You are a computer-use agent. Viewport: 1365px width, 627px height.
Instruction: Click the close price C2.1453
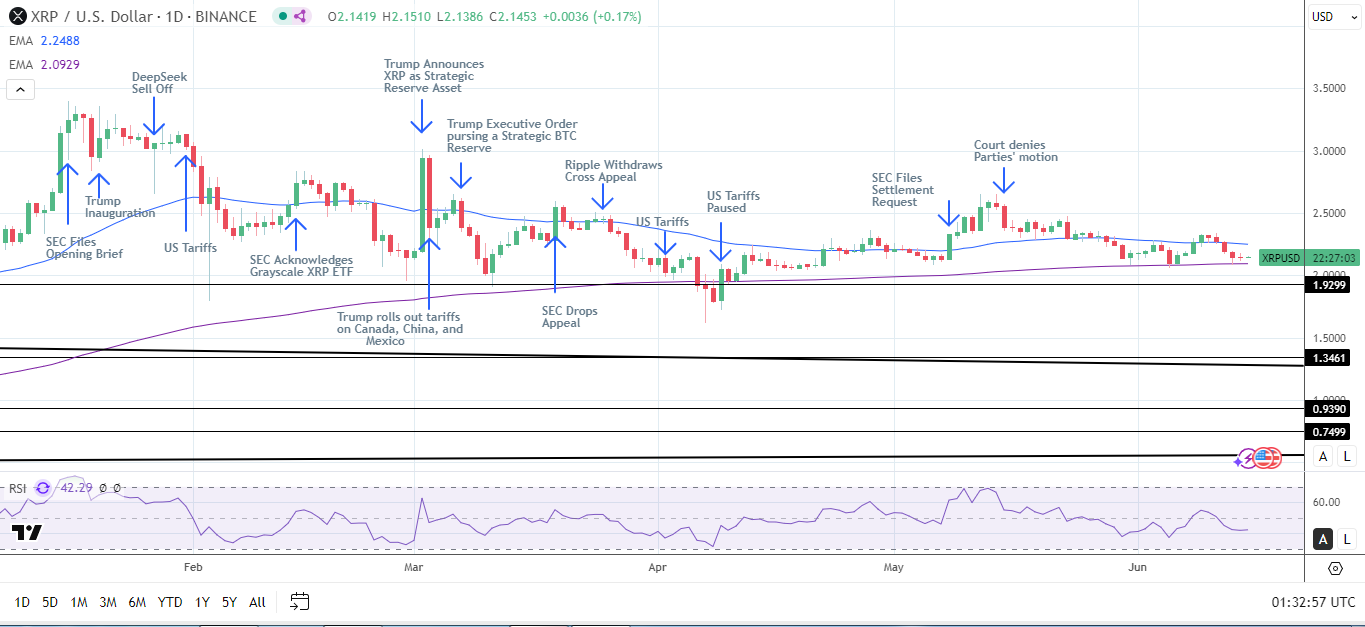[x=511, y=16]
